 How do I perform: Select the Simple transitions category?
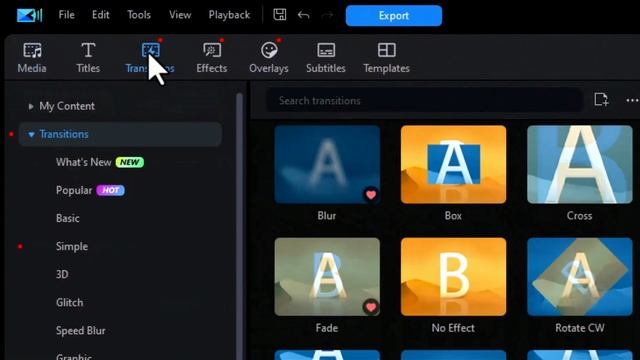pos(72,247)
